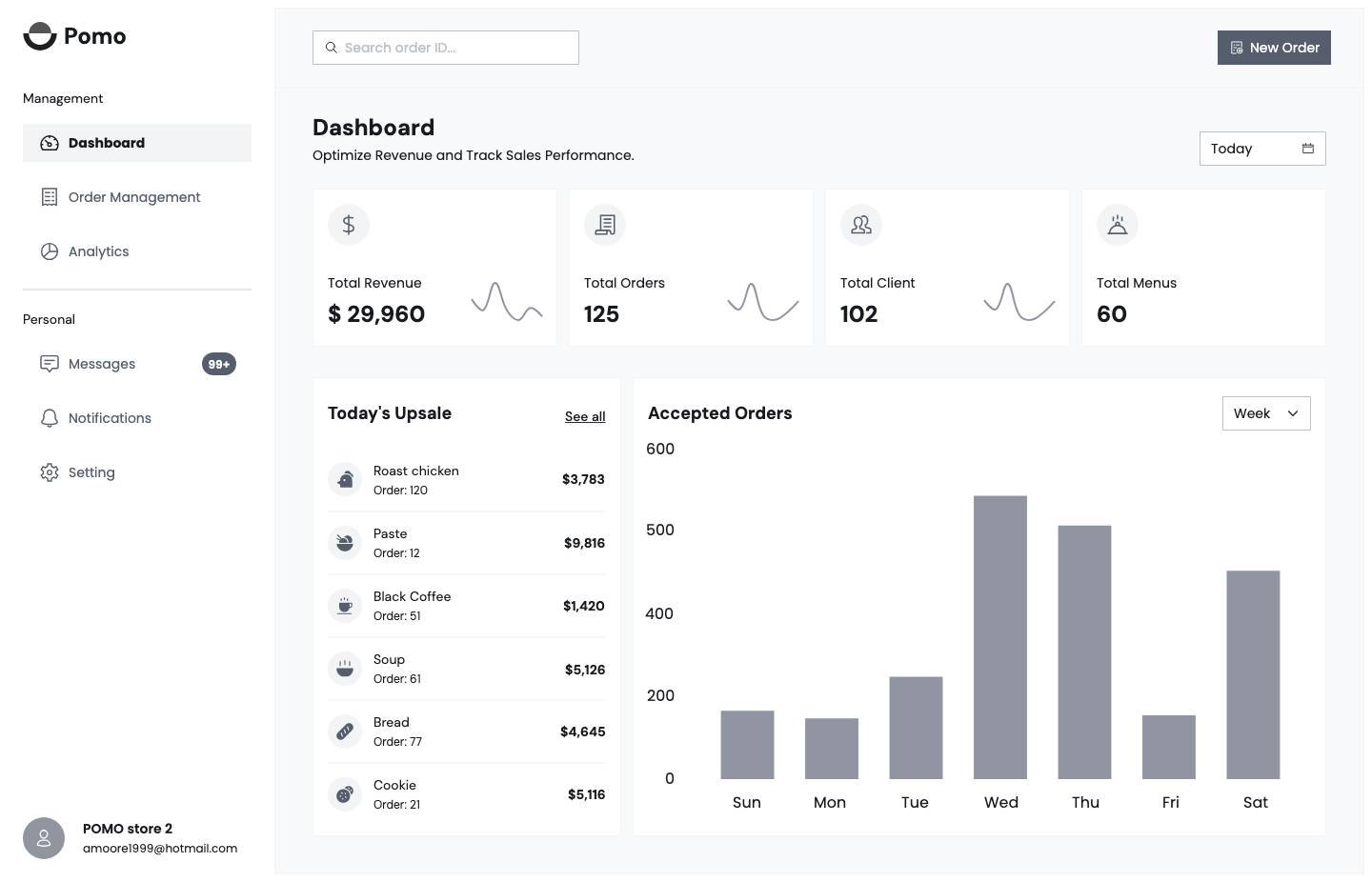Image resolution: width=1372 pixels, height=882 pixels.
Task: Click the $9,816 Paste price
Action: tap(584, 543)
